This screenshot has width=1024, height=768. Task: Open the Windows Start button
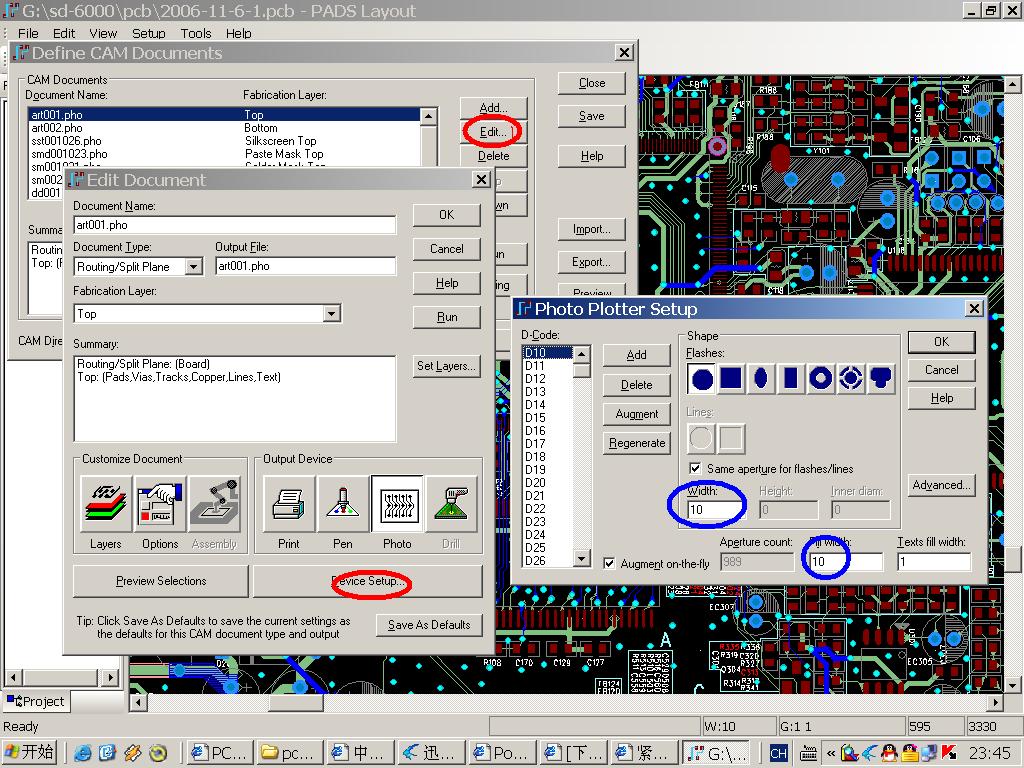30,752
